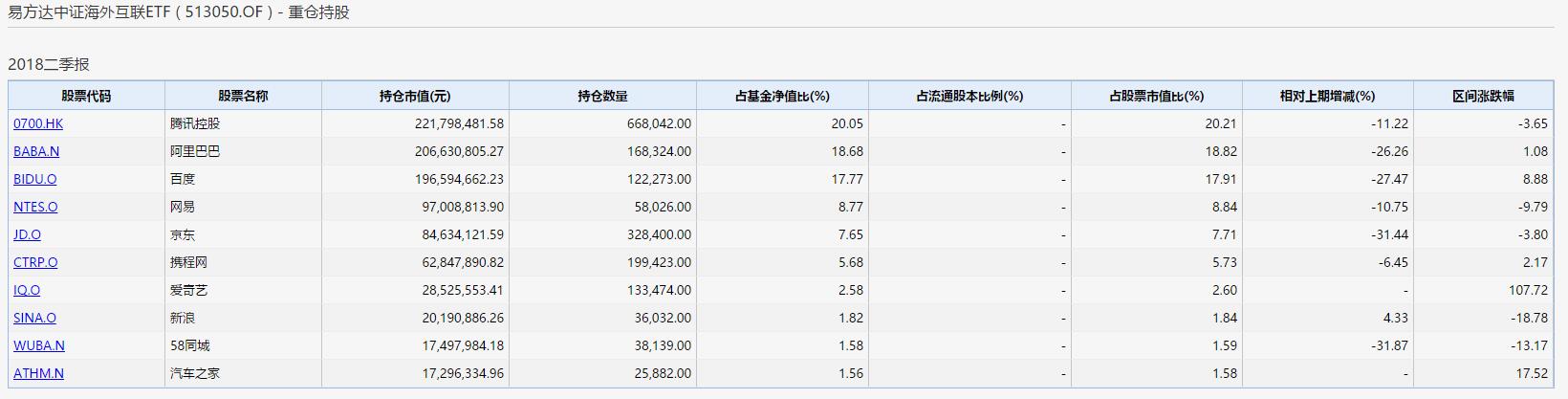Click market value 84,634,121.59

point(464,234)
